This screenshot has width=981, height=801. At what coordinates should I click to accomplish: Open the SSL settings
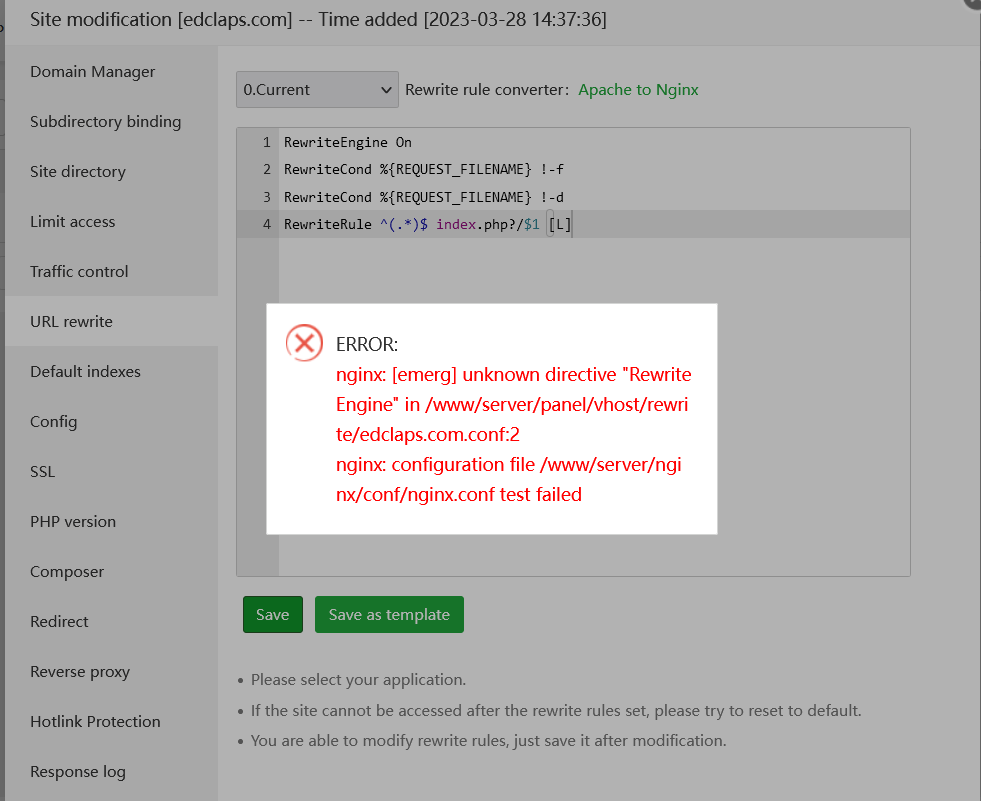click(x=43, y=472)
